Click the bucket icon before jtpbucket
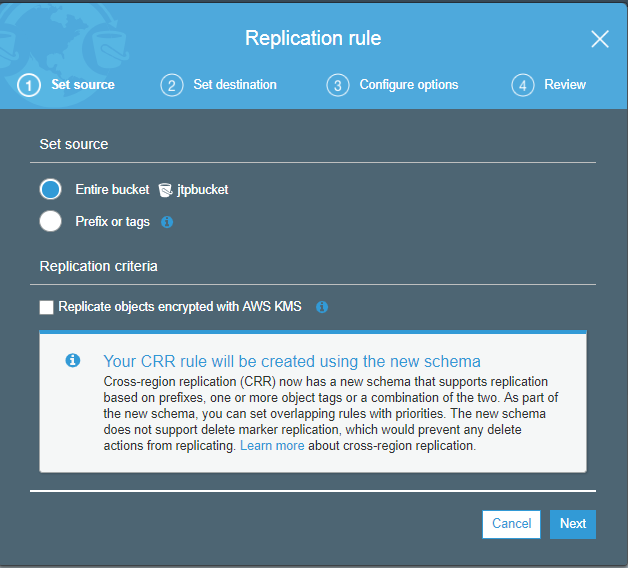Image resolution: width=628 pixels, height=568 pixels. (165, 190)
